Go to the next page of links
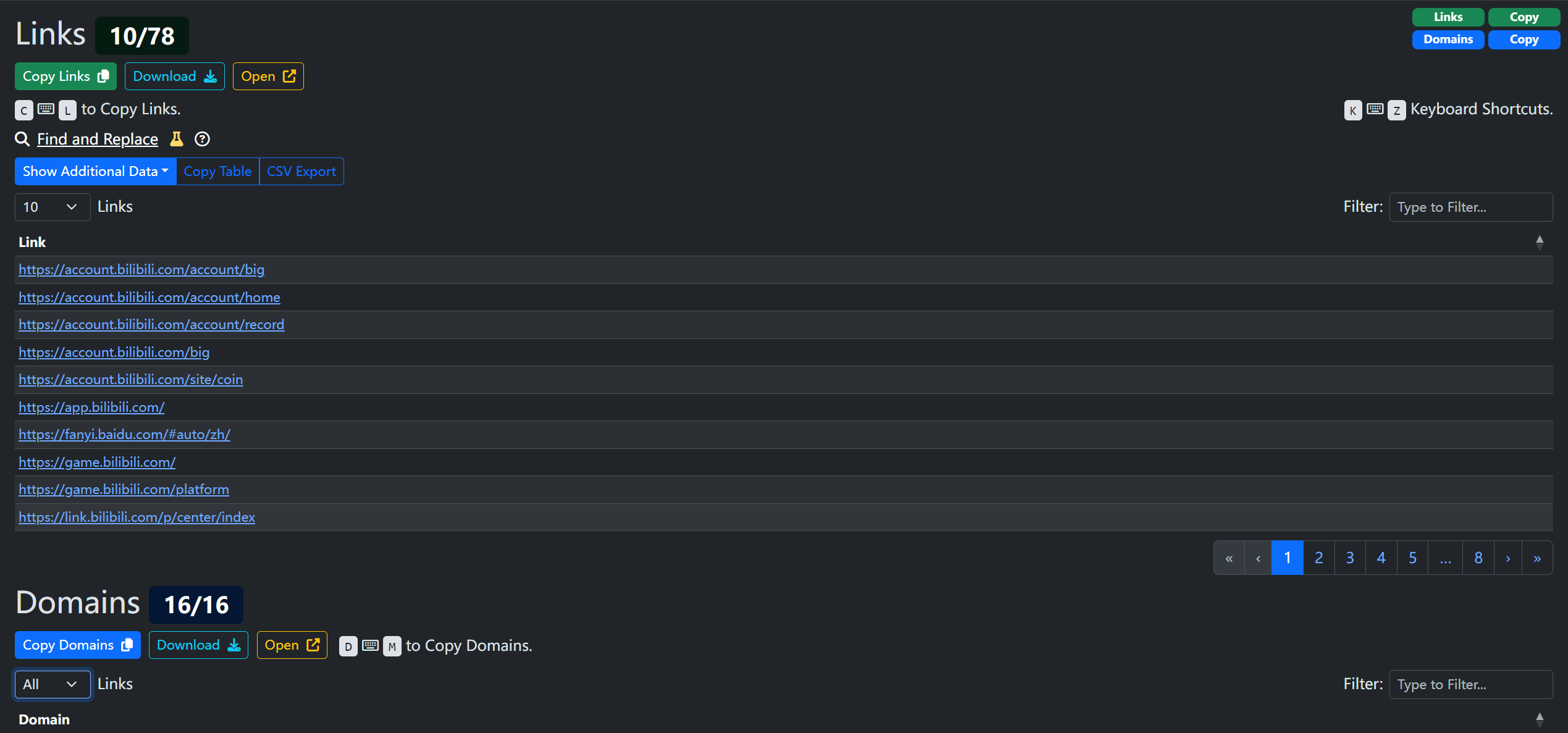Screen dimensions: 1568x733 [1508, 558]
